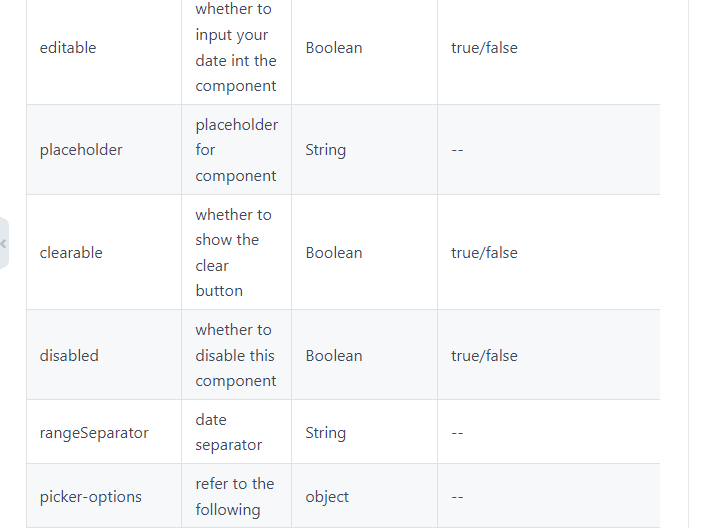
Task: Select the 'disabled' property name cell
Action: 69,356
